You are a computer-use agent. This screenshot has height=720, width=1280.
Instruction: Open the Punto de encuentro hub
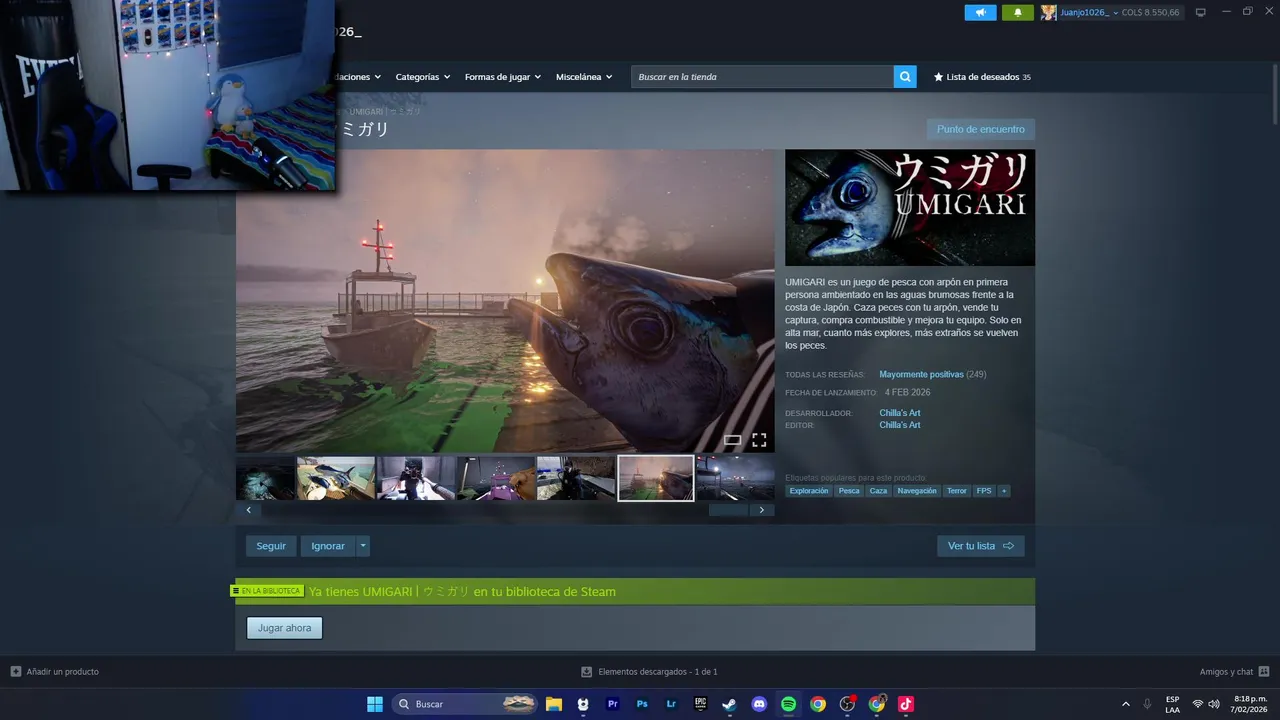click(x=981, y=129)
